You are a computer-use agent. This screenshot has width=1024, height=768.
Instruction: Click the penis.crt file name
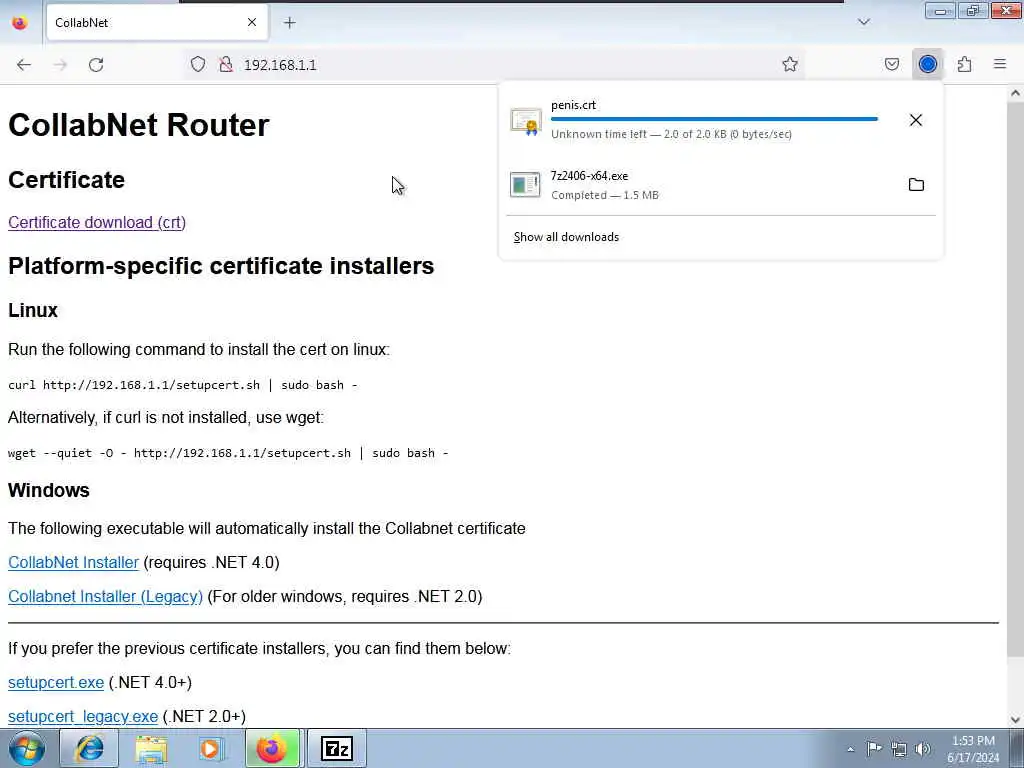pos(573,105)
